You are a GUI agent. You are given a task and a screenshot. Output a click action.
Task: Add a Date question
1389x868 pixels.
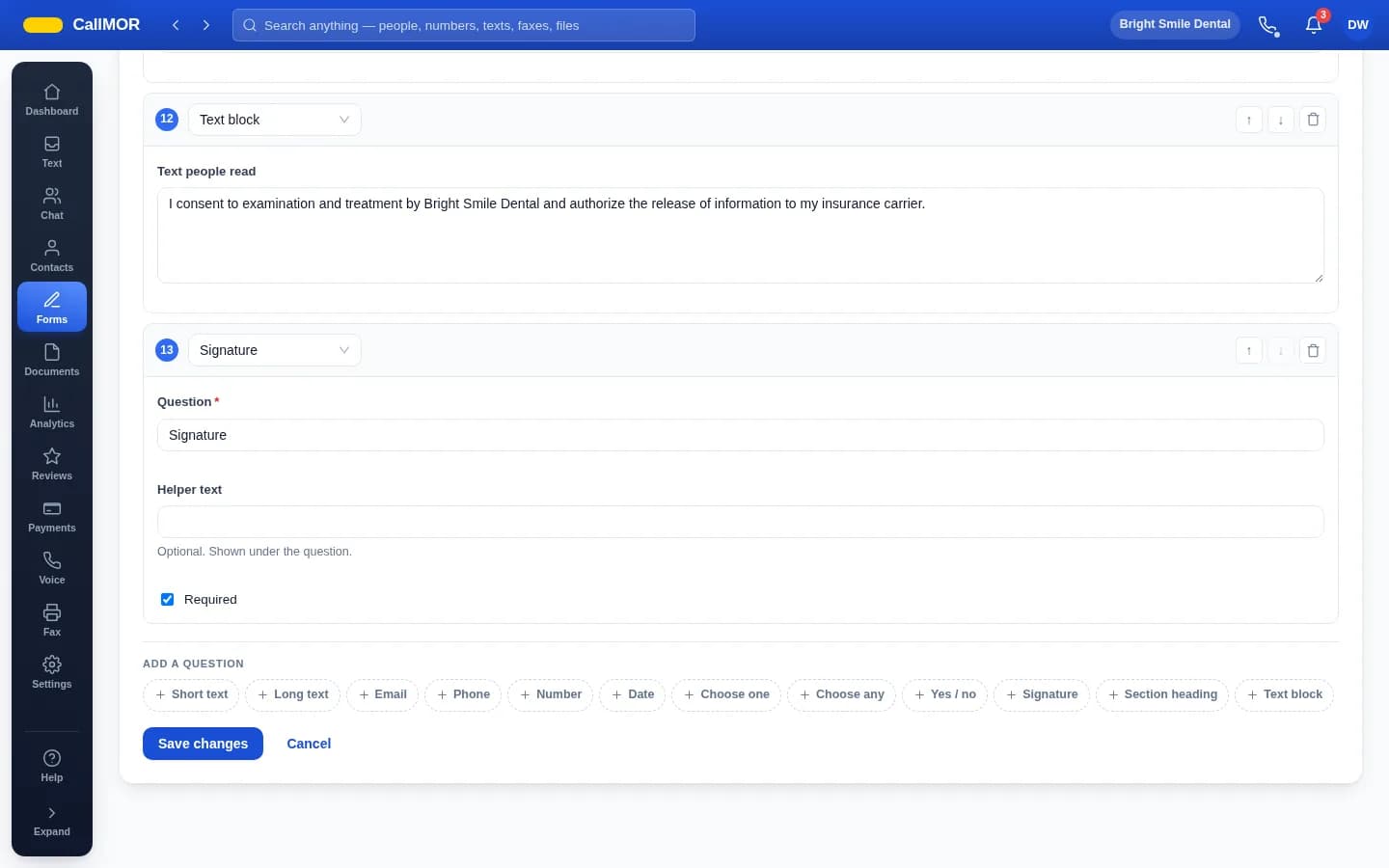point(633,694)
